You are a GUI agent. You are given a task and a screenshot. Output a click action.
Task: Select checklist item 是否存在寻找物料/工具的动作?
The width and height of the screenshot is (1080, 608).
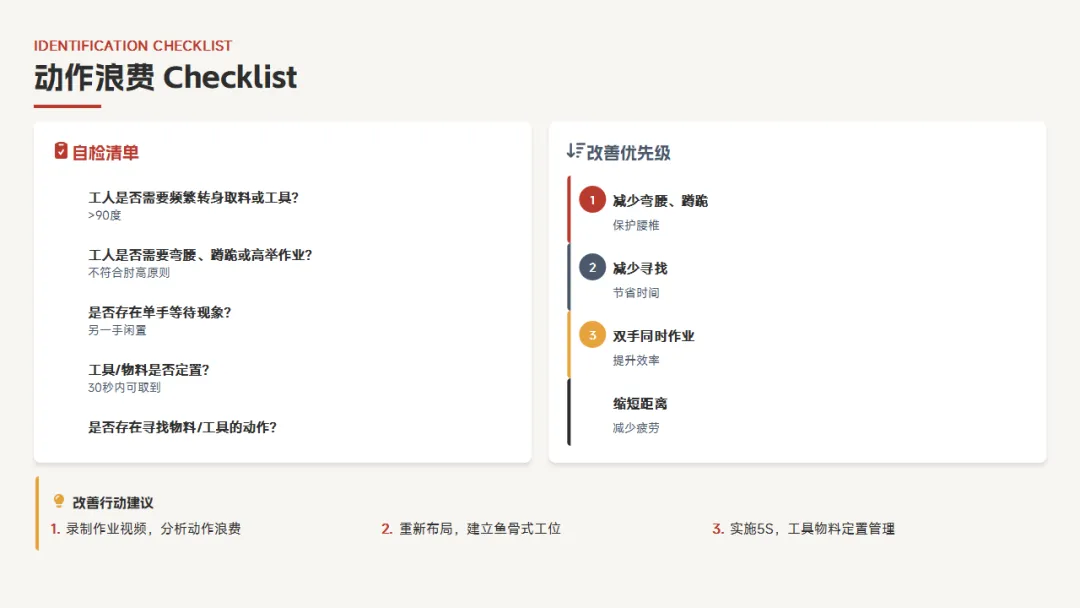[182, 427]
